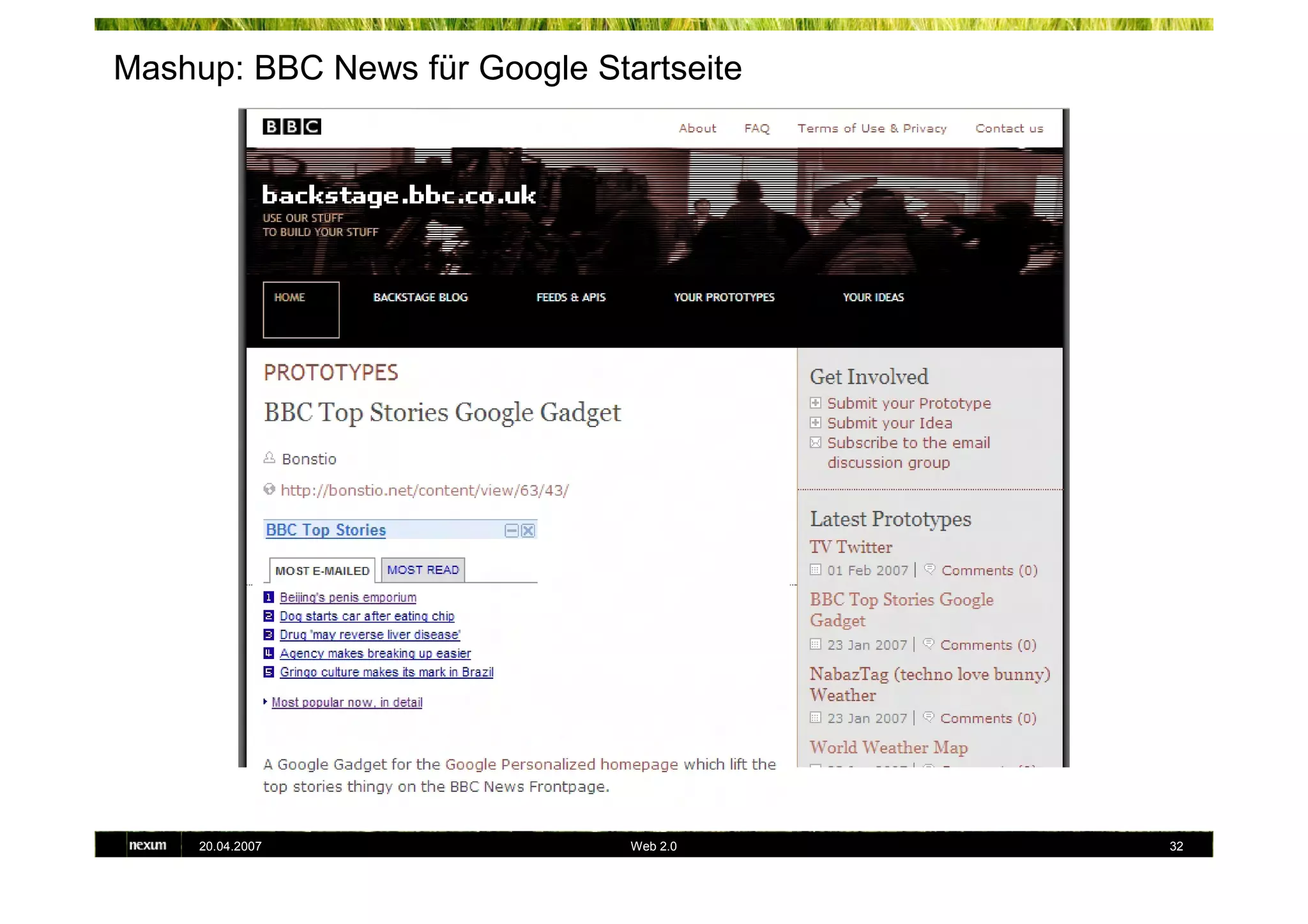Image resolution: width=1308 pixels, height=924 pixels.
Task: Click the Contact us header link
Action: pos(1009,128)
